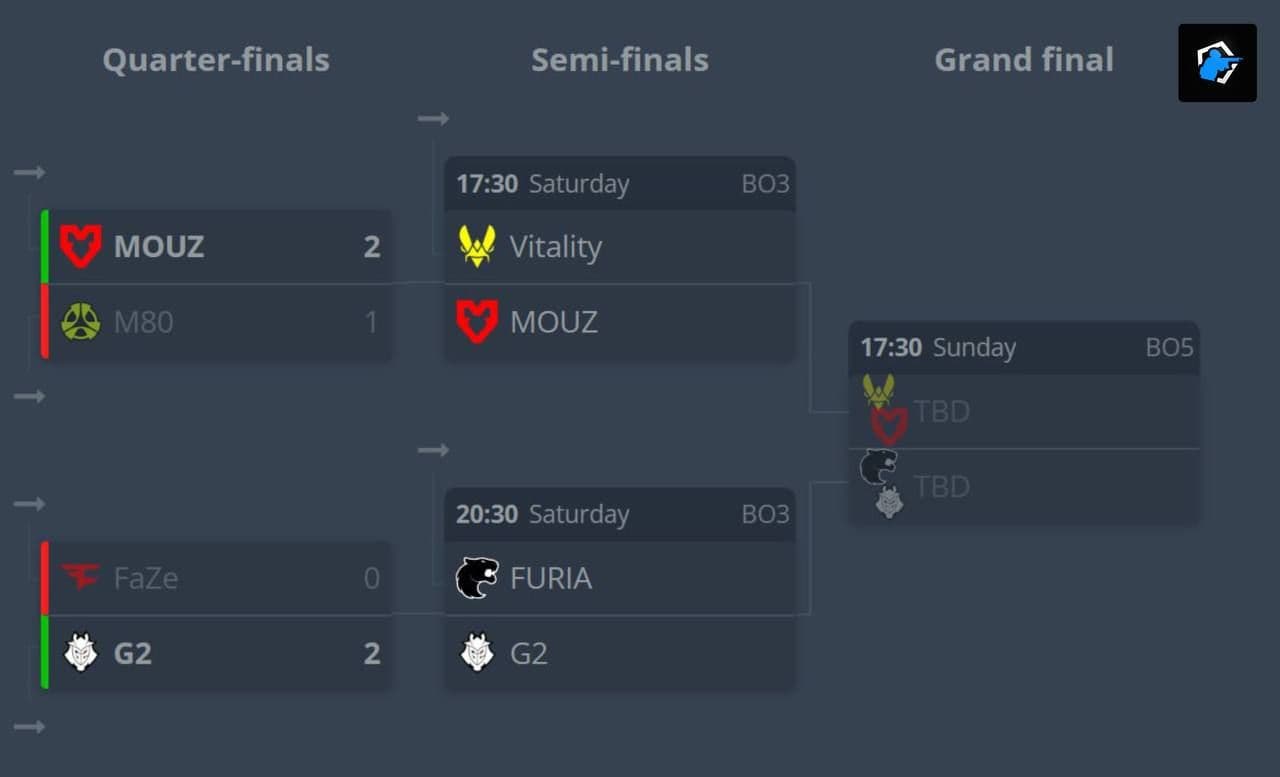Click the G2 logo in quarter-finals
This screenshot has width=1280, height=777.
(80, 653)
